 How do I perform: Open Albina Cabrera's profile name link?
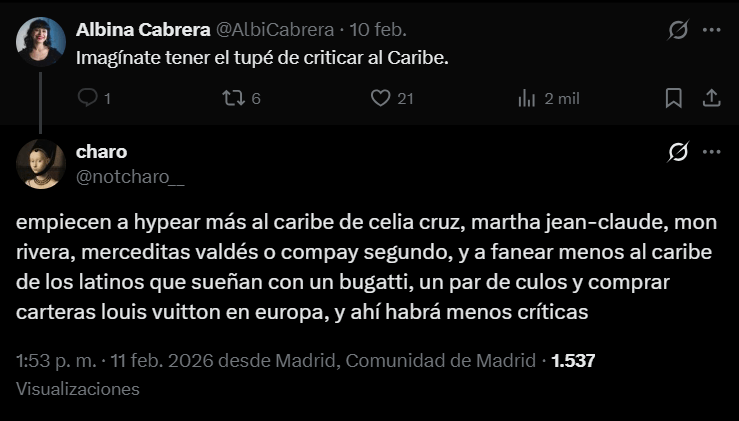144,30
